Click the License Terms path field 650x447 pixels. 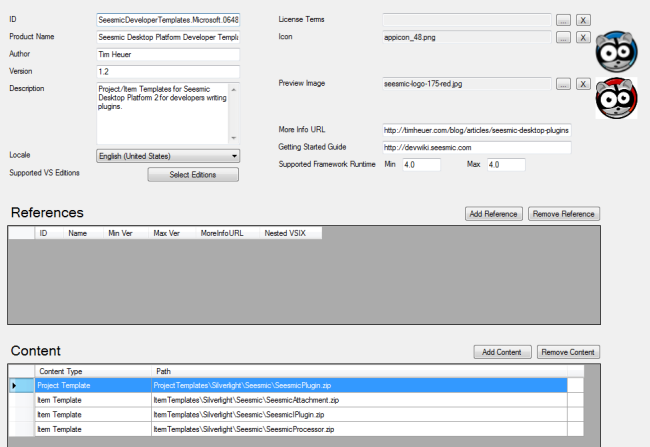click(x=467, y=20)
